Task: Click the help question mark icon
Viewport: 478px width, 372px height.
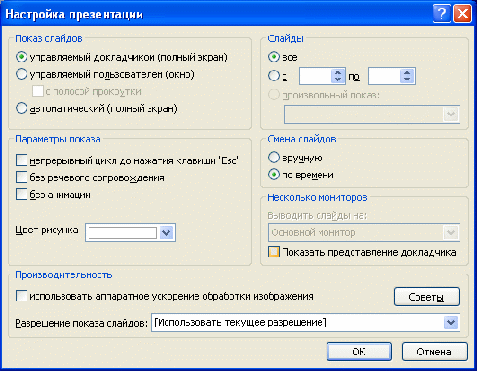Action: pos(442,14)
